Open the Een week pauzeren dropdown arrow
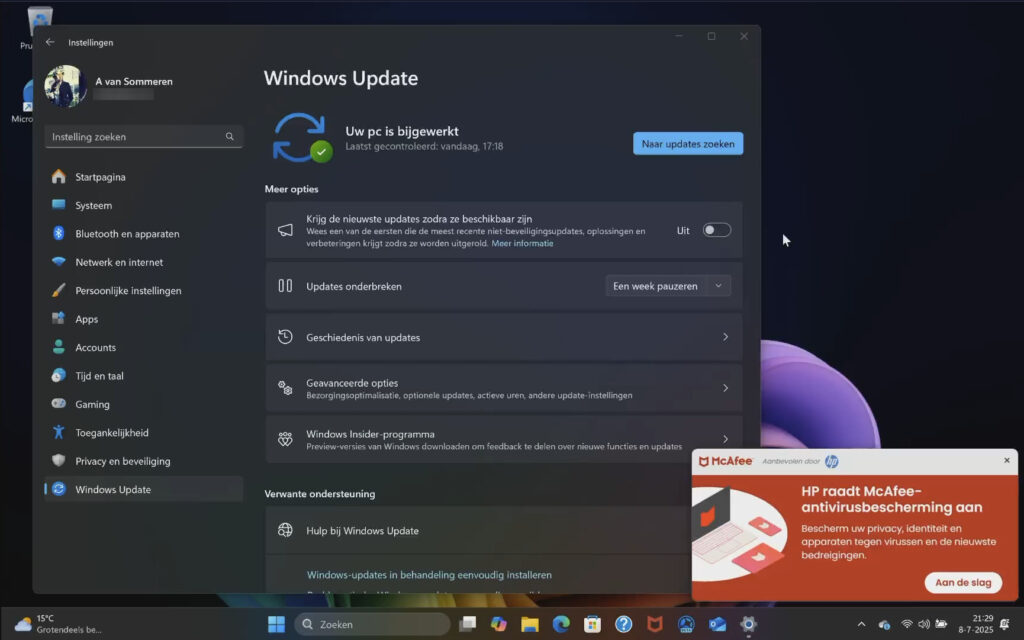 point(718,286)
